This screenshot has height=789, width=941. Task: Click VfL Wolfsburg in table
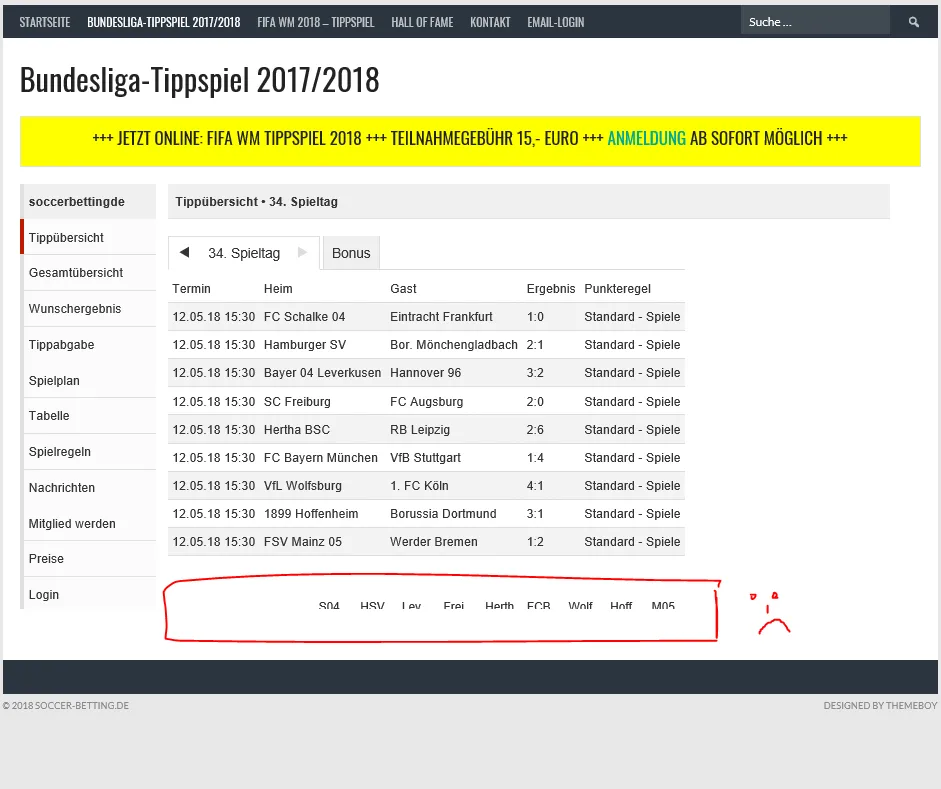pyautogui.click(x=303, y=486)
